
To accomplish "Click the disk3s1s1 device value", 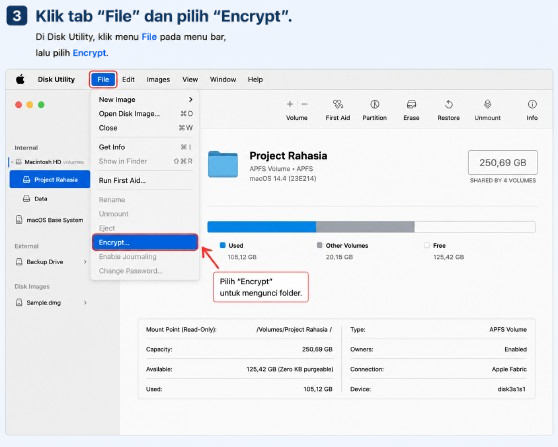I will [x=512, y=389].
